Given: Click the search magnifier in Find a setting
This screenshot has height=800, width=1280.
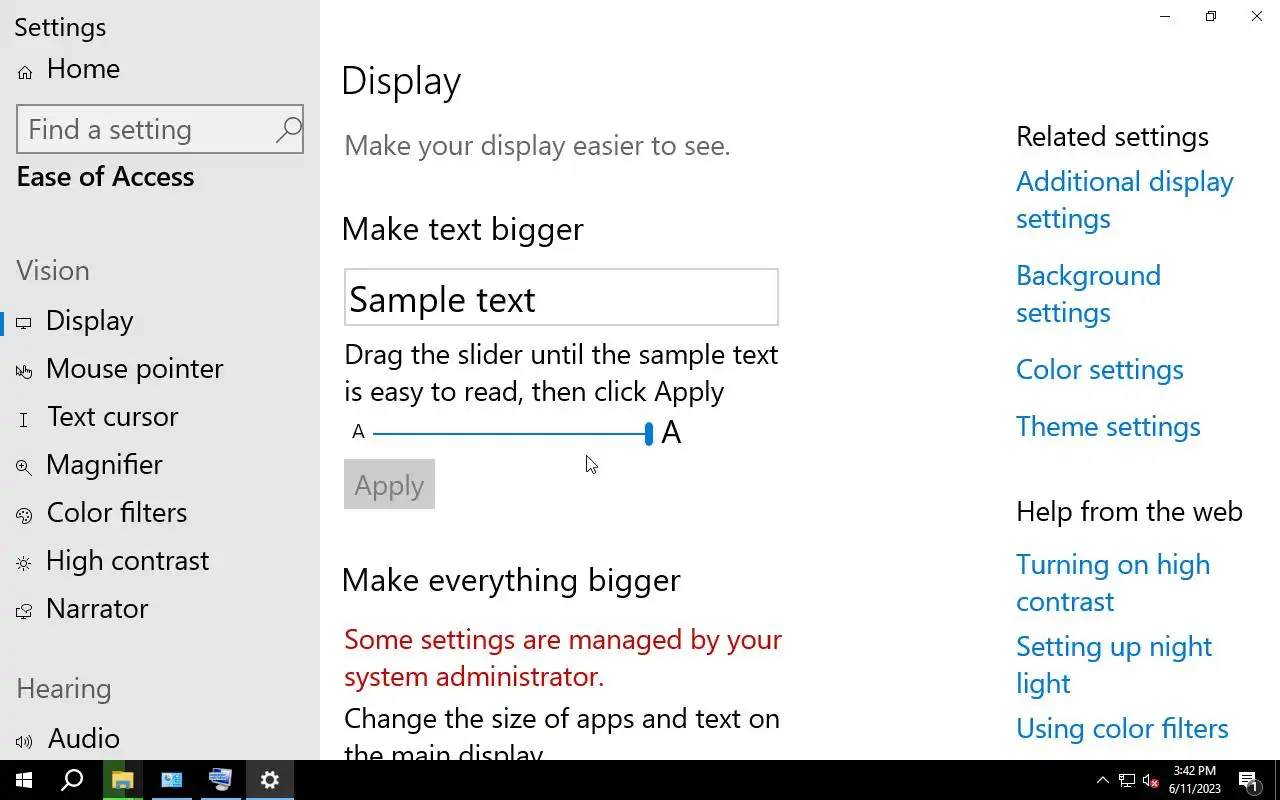Looking at the screenshot, I should click(x=288, y=130).
